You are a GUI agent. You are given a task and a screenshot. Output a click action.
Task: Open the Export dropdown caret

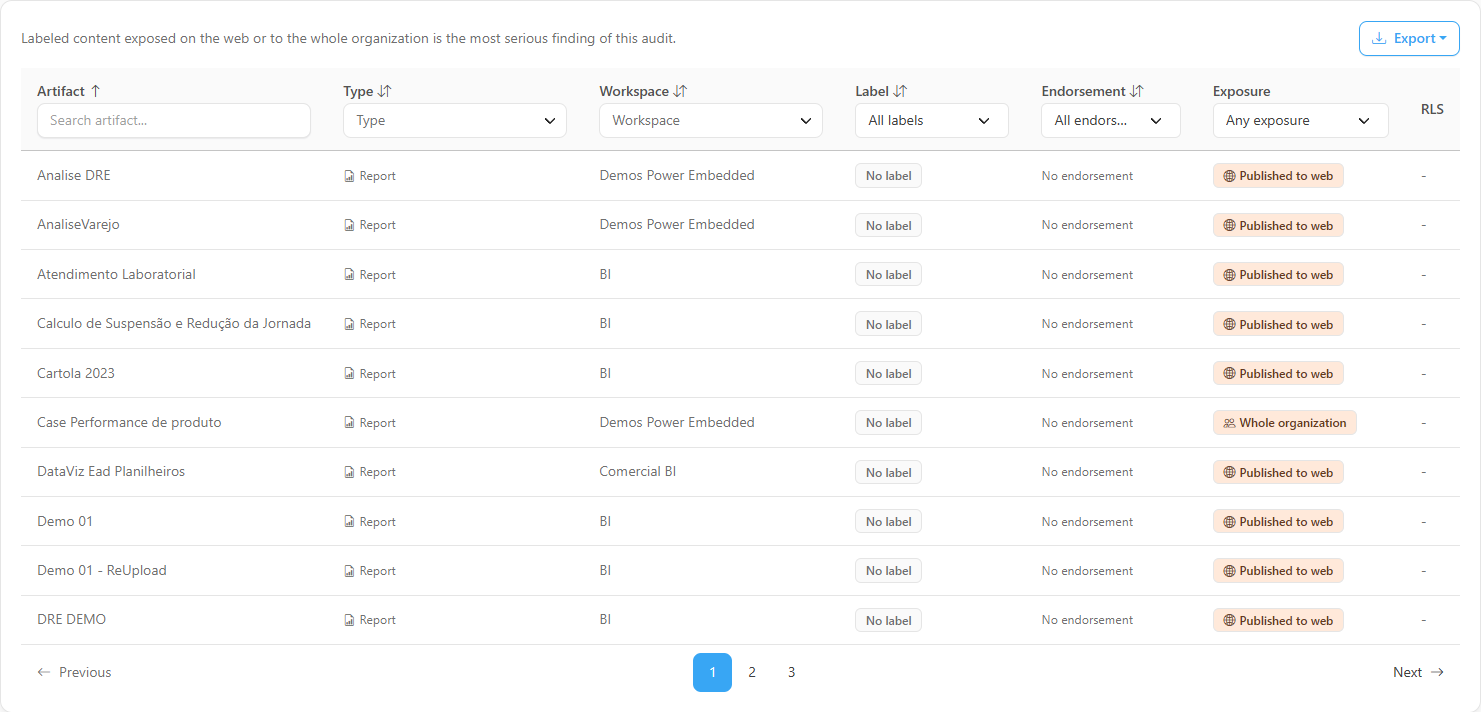1443,39
